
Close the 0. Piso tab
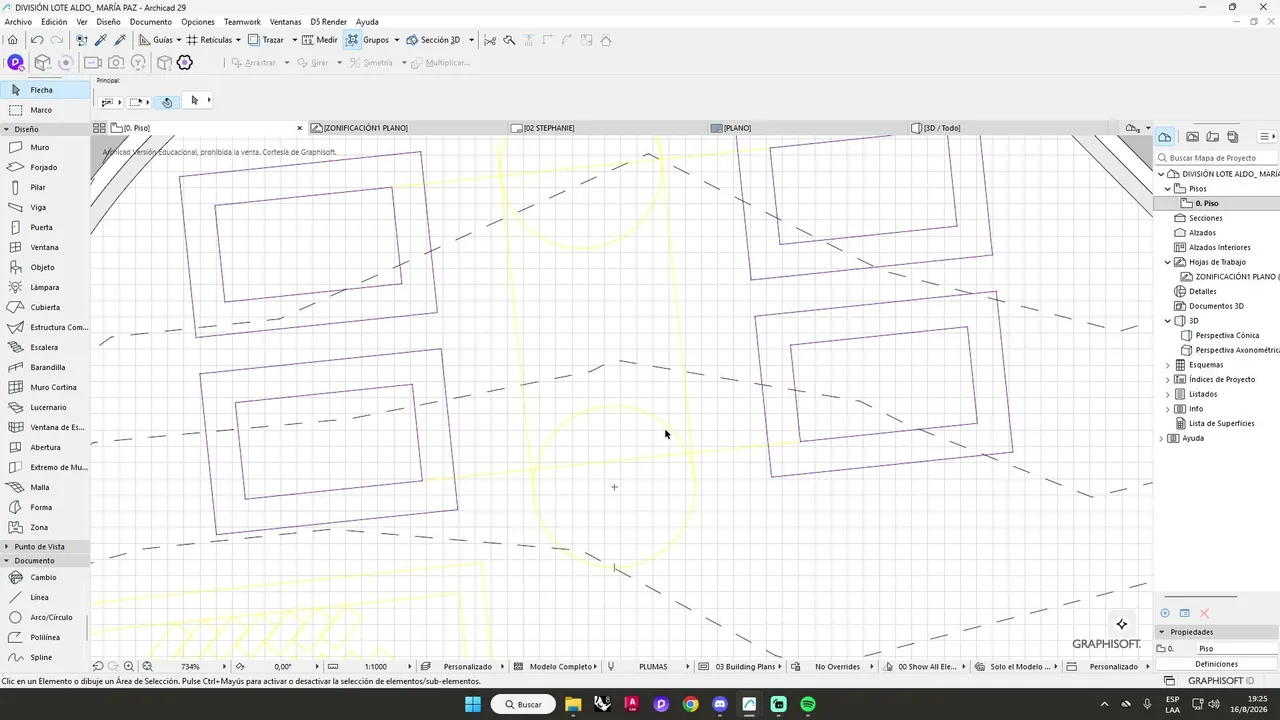point(299,128)
